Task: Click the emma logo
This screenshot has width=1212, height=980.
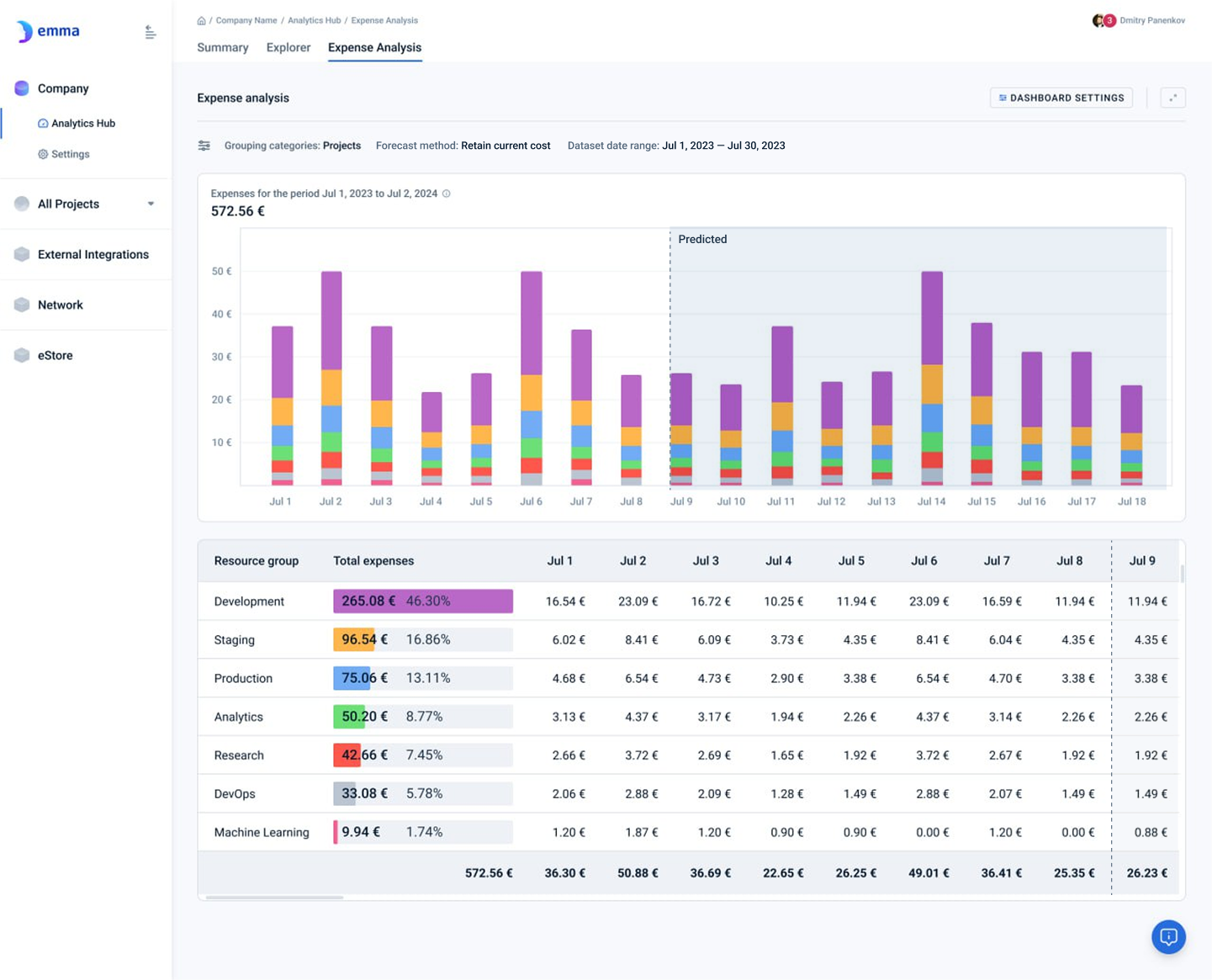Action: (48, 31)
